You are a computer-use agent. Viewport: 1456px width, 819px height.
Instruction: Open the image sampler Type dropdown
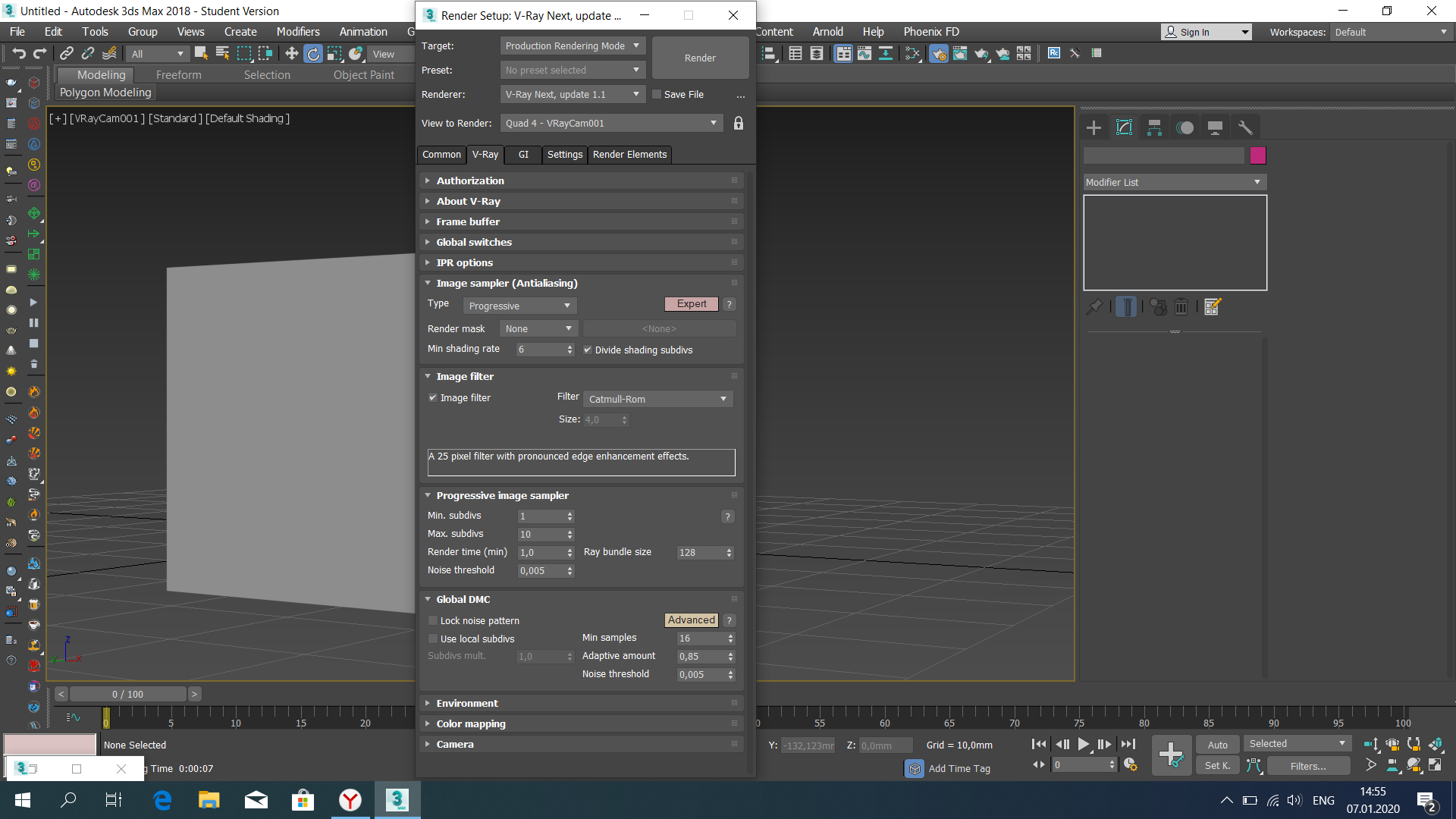(x=519, y=306)
